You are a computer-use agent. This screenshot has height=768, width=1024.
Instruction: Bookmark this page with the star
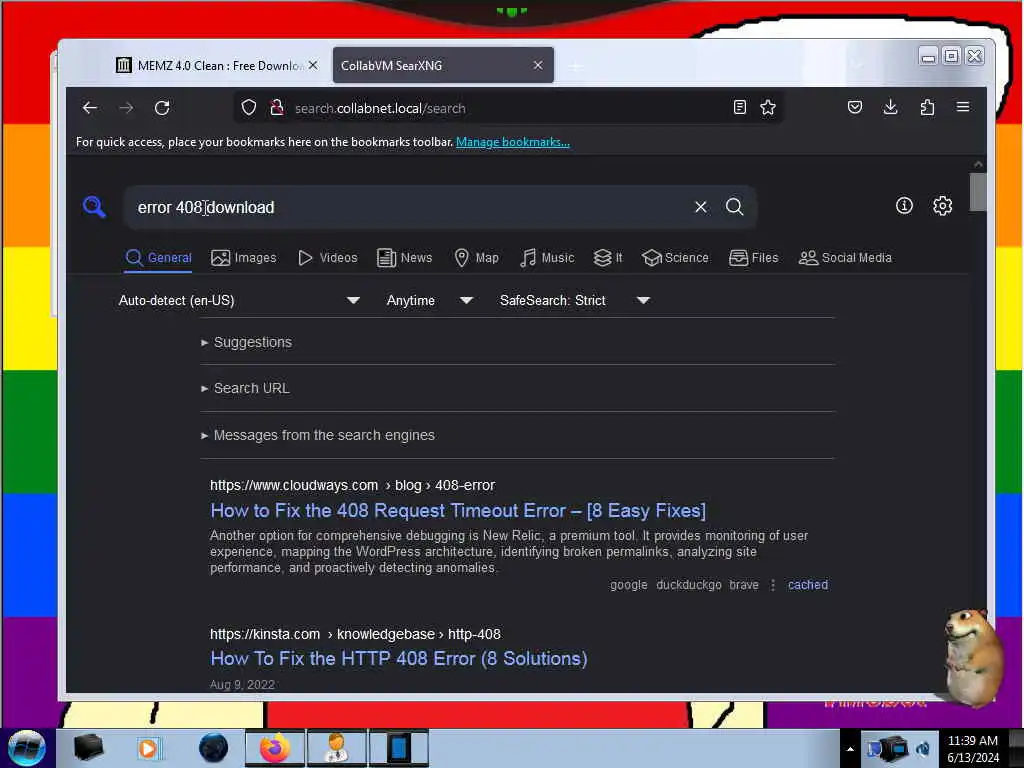pos(768,108)
